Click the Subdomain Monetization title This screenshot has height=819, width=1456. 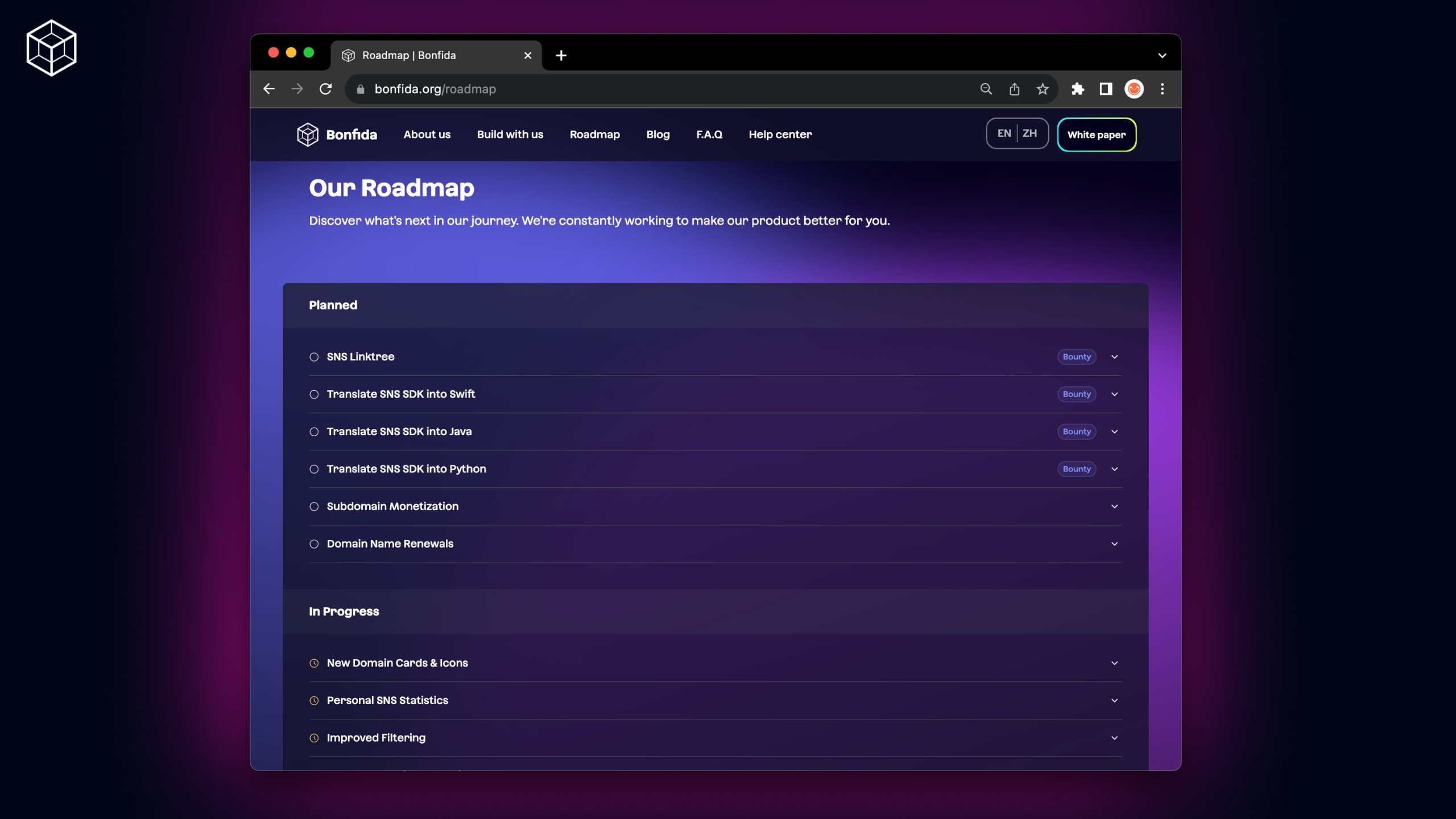pyautogui.click(x=392, y=506)
